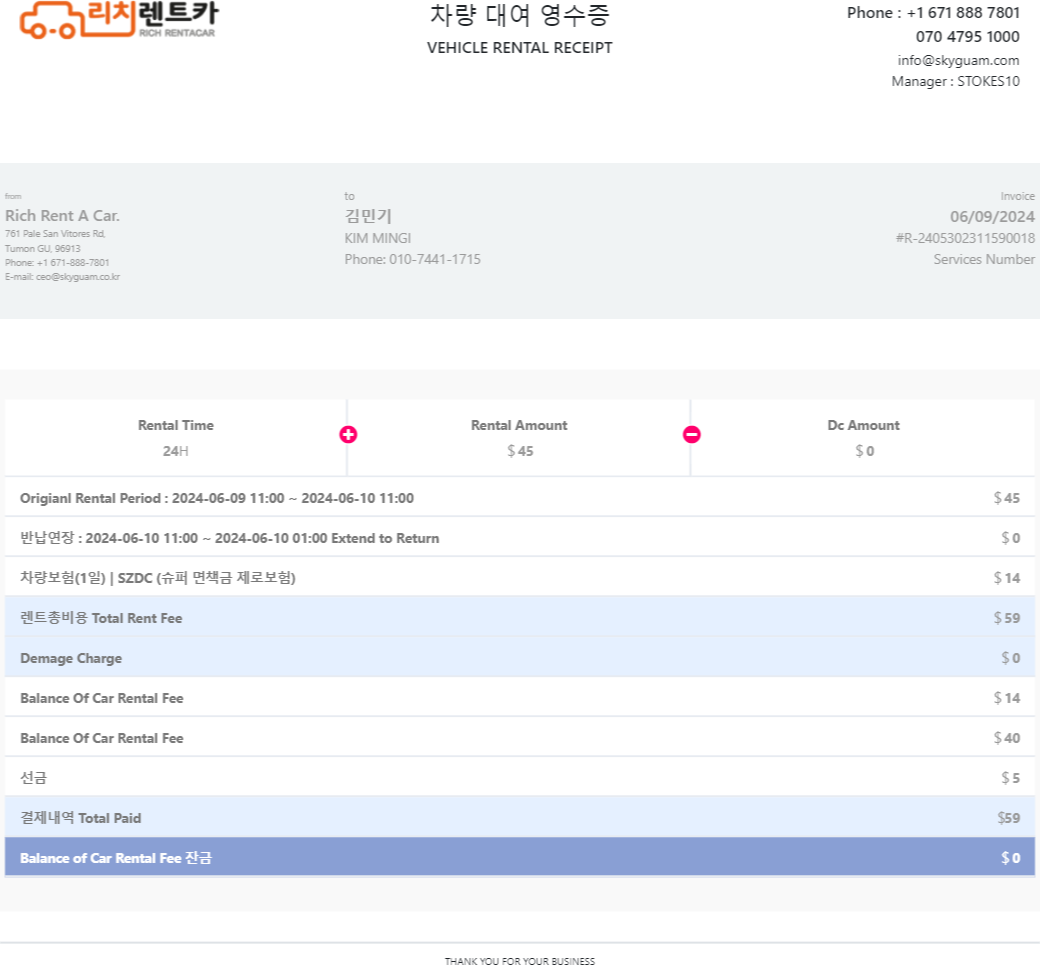Click the Rental Time heading
The height and width of the screenshot is (969, 1040).
coord(176,425)
